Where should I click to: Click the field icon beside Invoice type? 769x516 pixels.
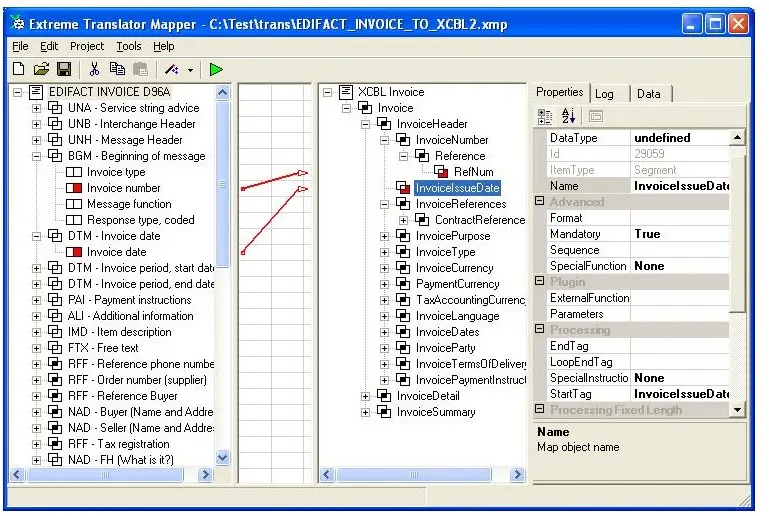click(x=74, y=172)
